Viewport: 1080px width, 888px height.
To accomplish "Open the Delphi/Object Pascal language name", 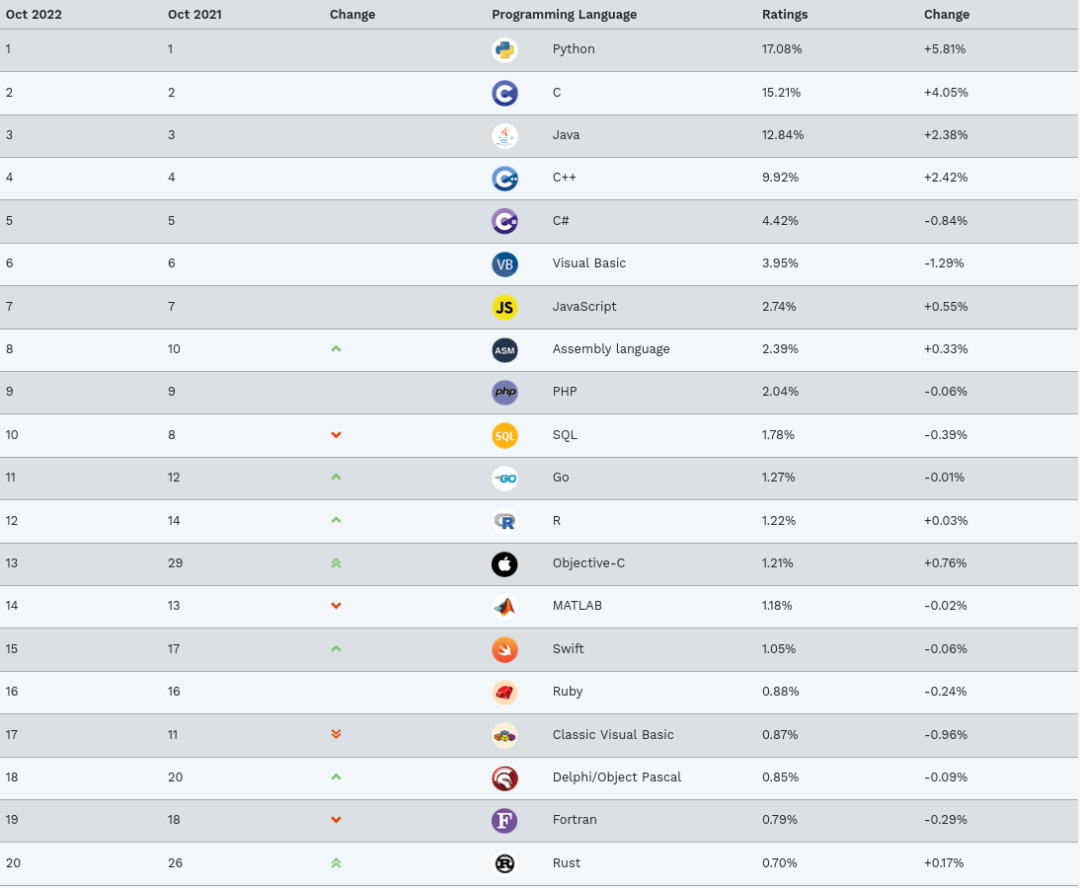I will (x=616, y=777).
